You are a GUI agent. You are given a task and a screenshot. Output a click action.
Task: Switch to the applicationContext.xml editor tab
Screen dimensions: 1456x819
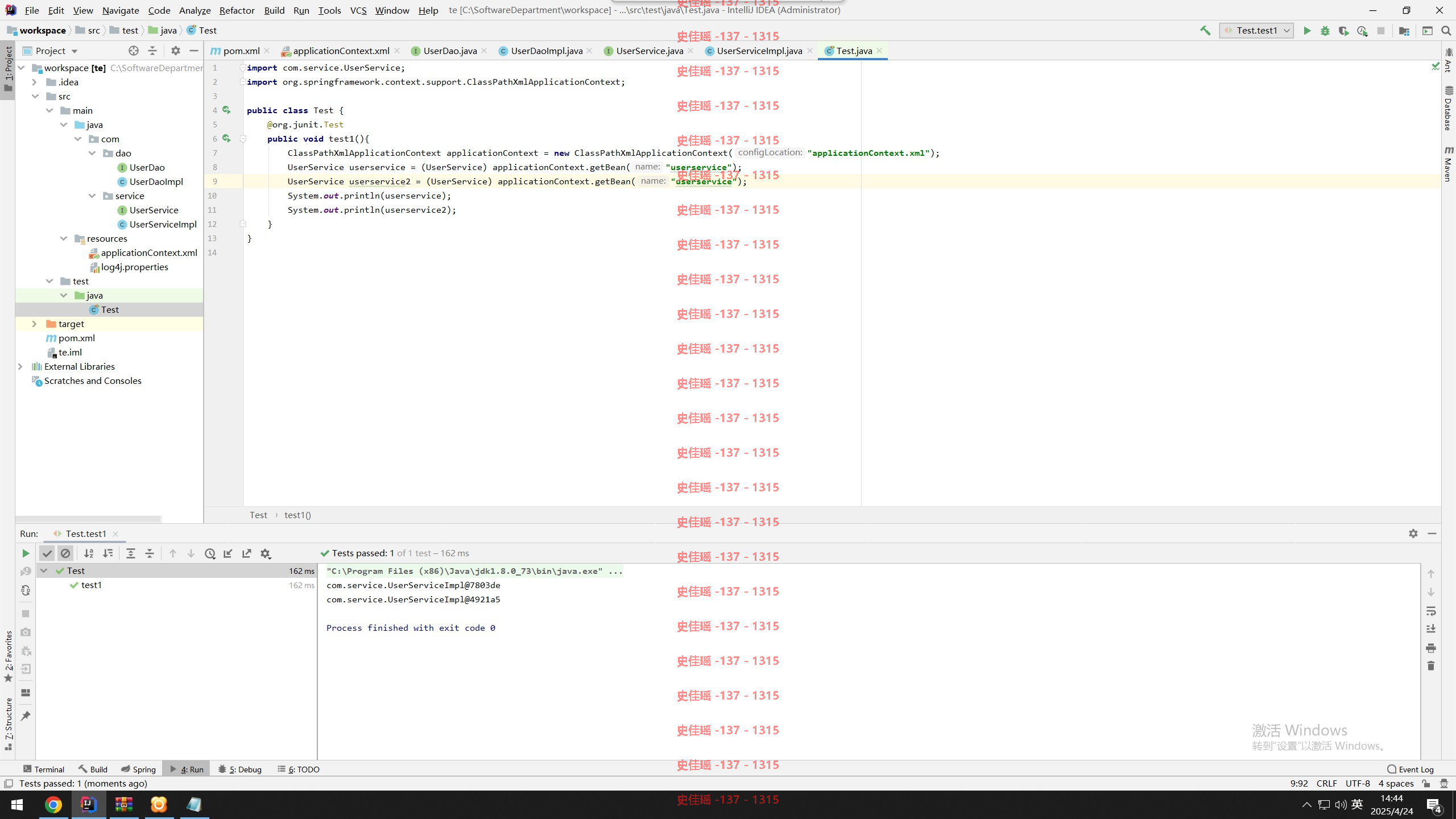(x=341, y=51)
